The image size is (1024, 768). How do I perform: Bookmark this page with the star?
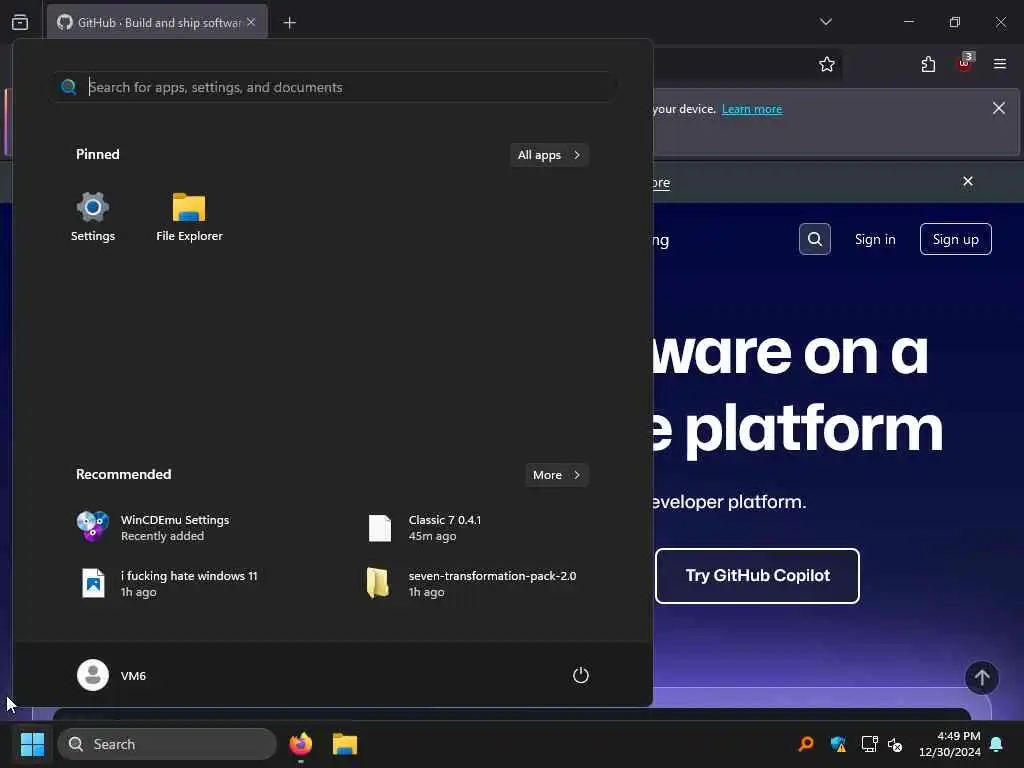[827, 64]
